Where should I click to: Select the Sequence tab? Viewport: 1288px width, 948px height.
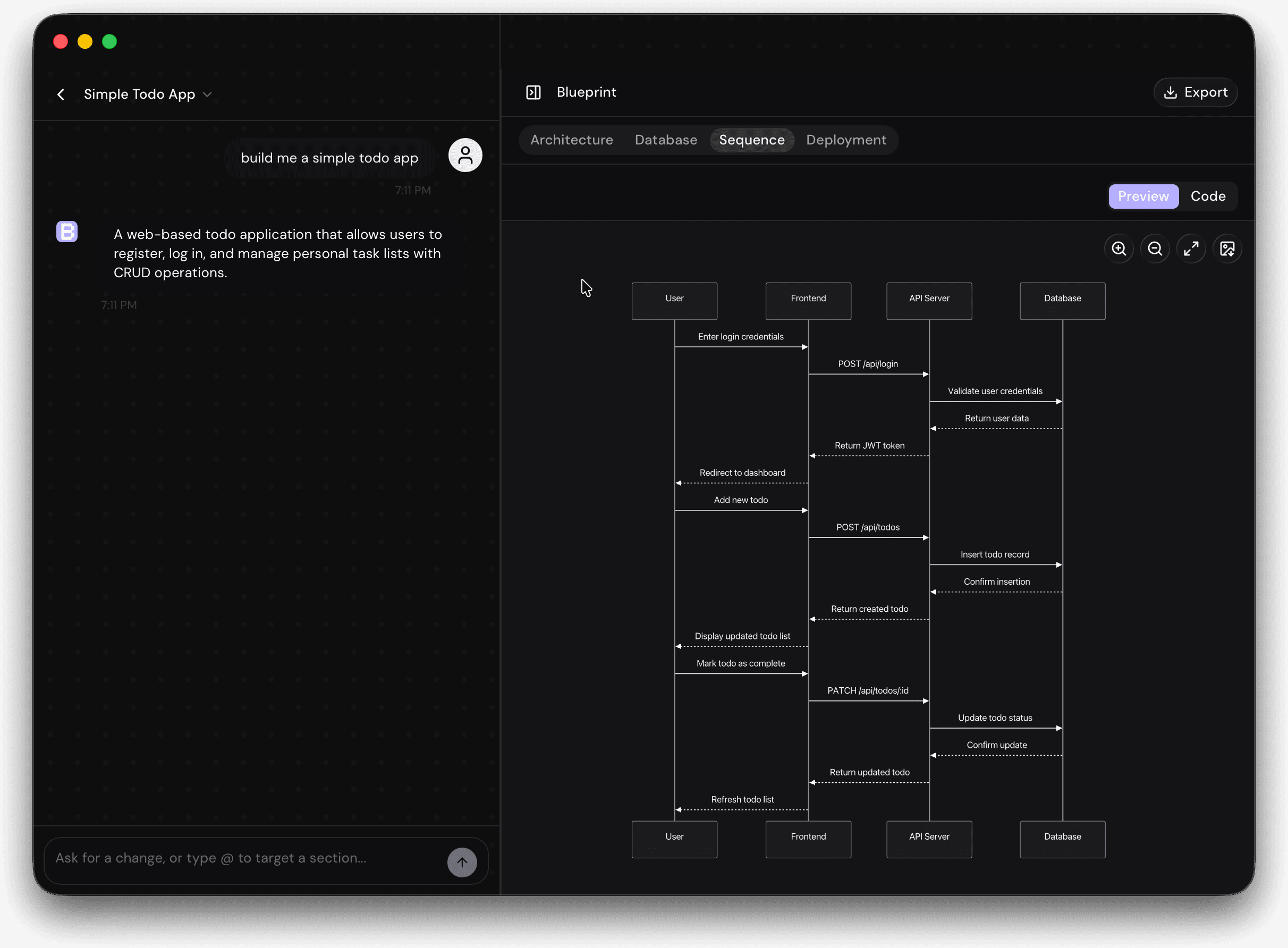pos(752,140)
